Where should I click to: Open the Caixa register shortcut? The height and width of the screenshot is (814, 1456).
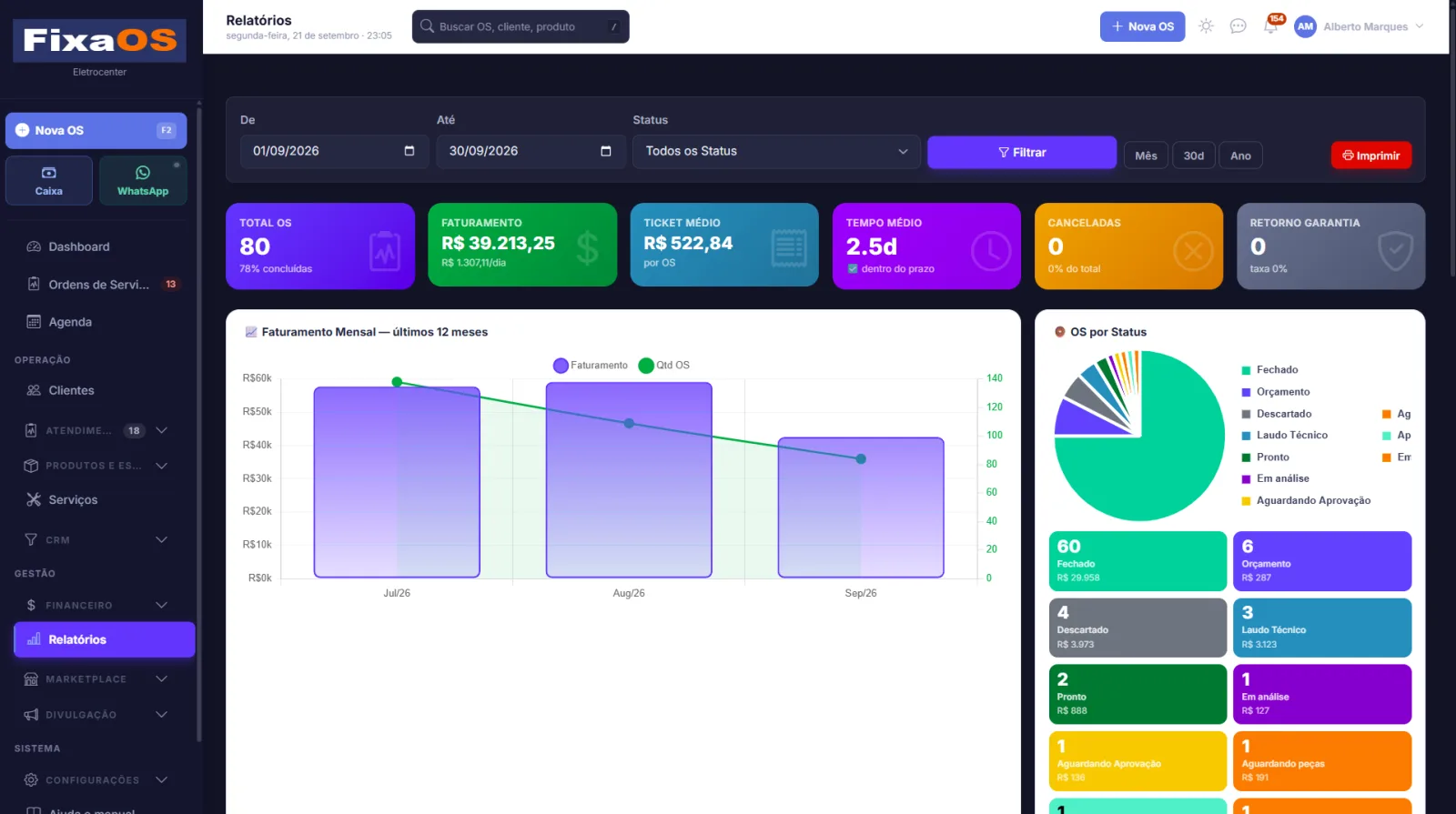49,180
